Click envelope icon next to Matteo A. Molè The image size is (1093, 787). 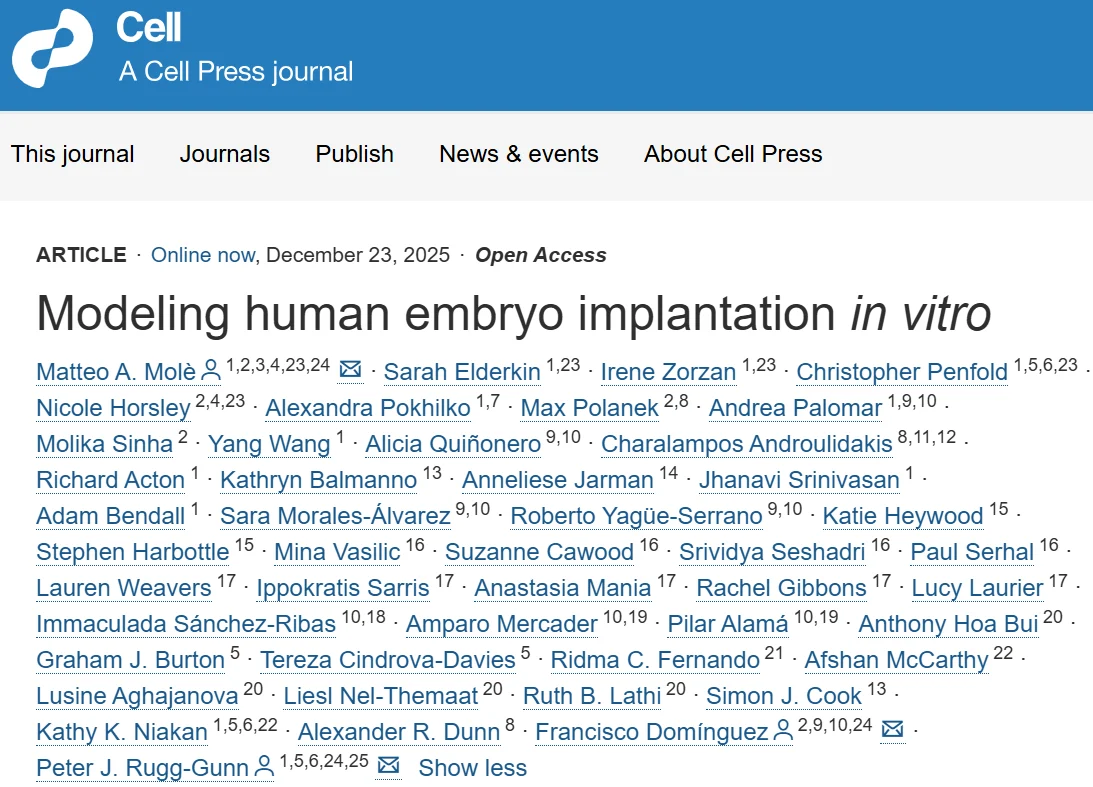[x=350, y=370]
